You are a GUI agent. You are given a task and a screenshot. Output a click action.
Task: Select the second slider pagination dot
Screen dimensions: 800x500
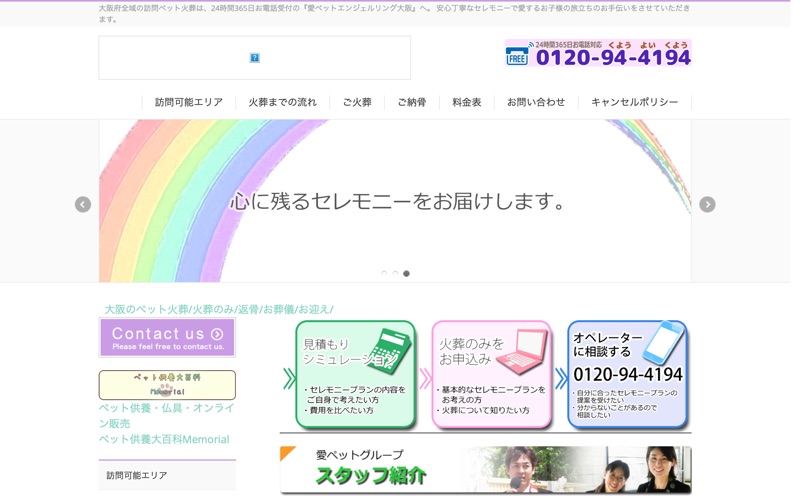pyautogui.click(x=395, y=273)
